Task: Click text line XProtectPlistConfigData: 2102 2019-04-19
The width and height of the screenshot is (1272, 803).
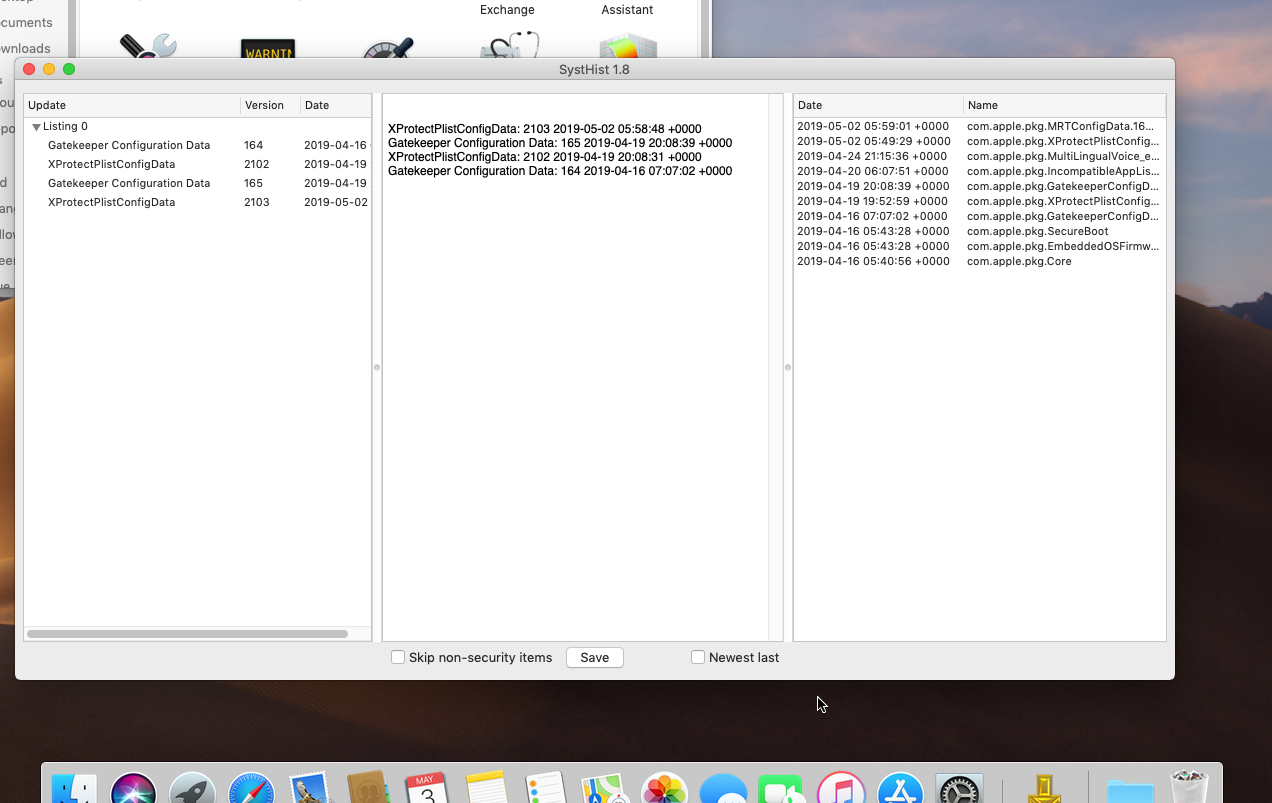Action: click(x=544, y=157)
